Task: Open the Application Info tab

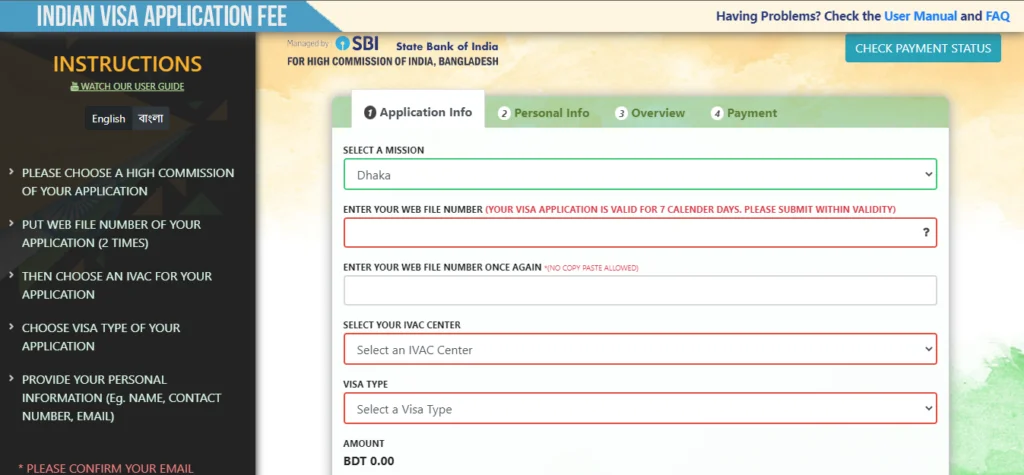Action: click(x=418, y=112)
